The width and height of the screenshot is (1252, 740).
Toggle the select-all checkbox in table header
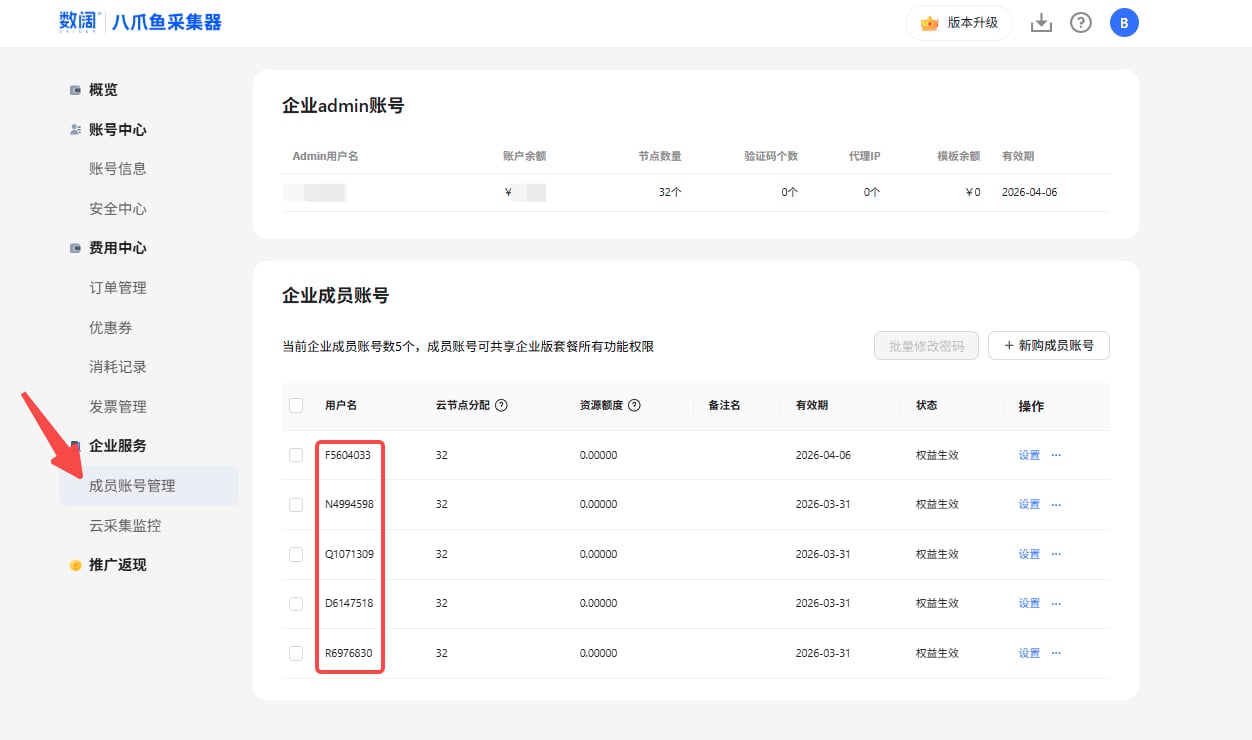(296, 406)
